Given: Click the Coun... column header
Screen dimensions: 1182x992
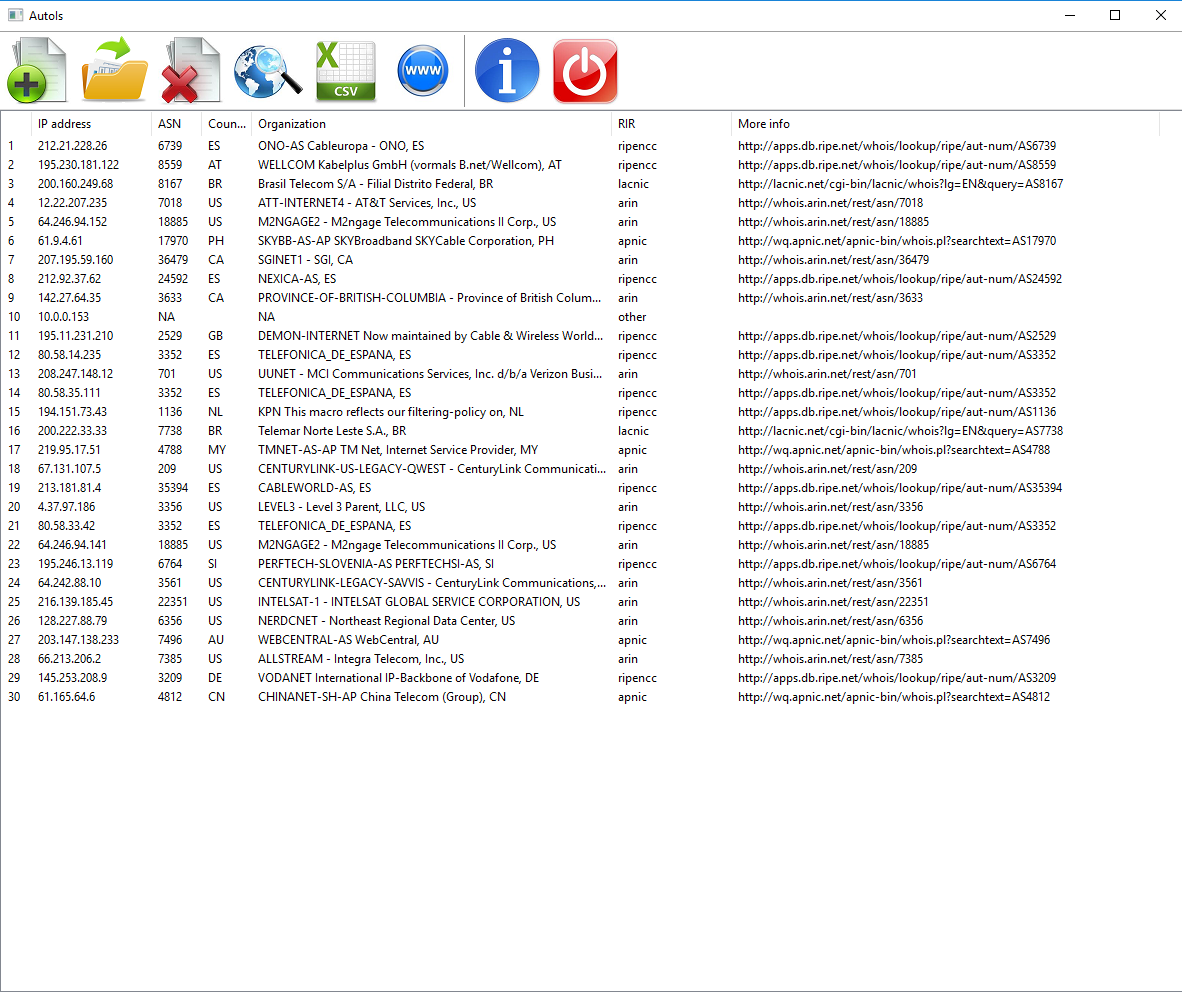Looking at the screenshot, I should point(226,124).
